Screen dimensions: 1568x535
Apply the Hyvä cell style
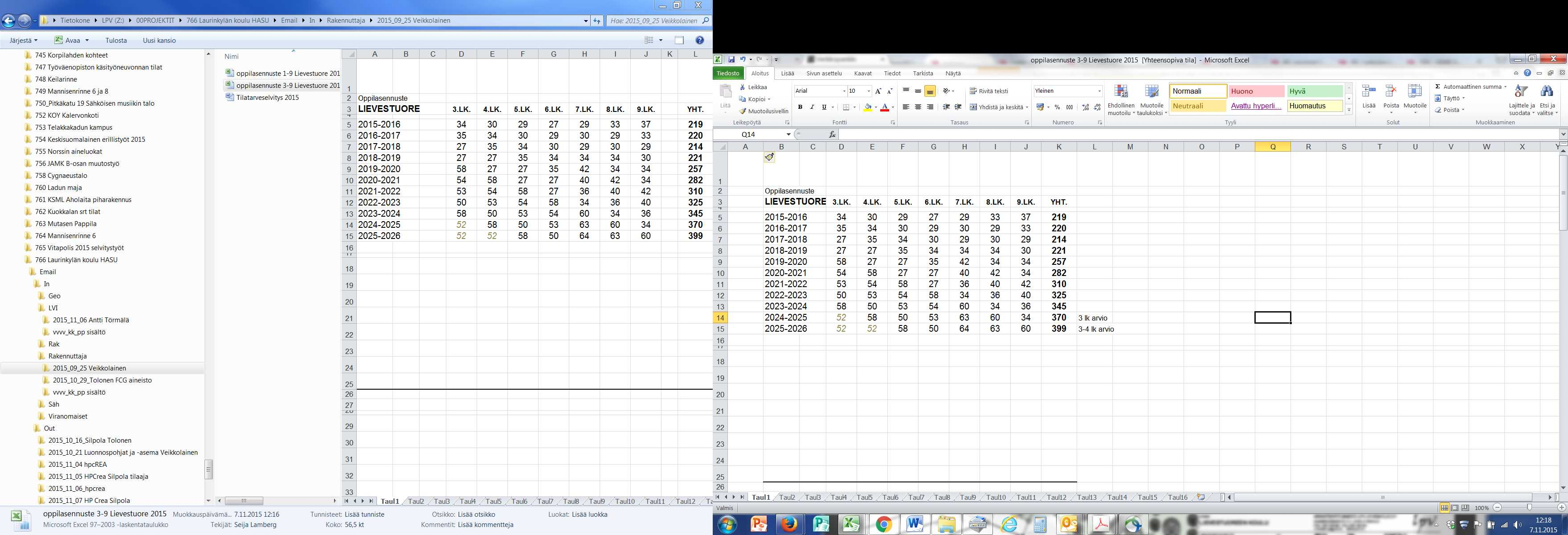(x=1315, y=91)
